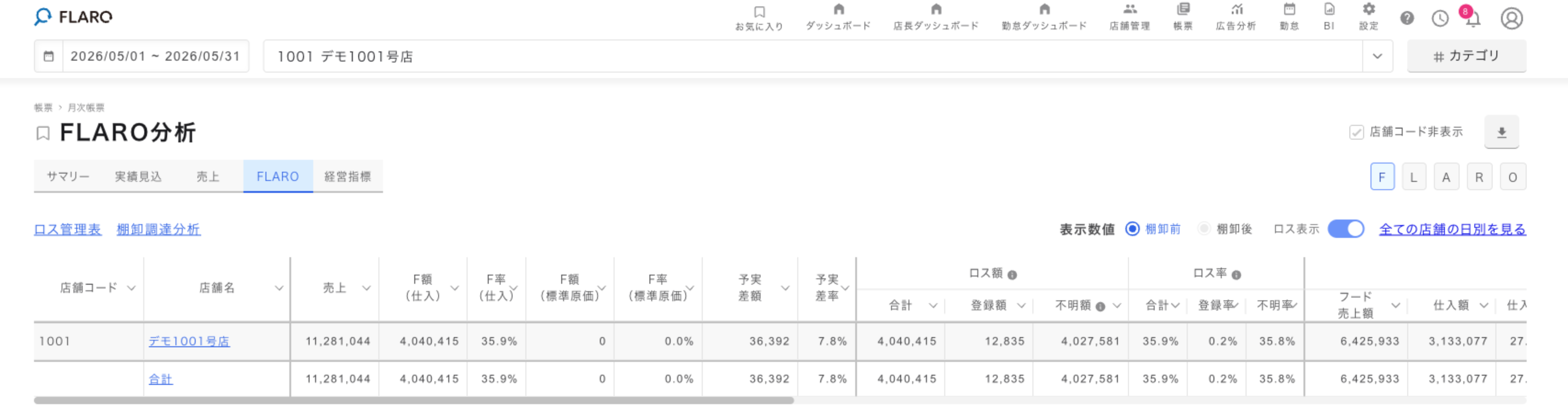The height and width of the screenshot is (417, 1568).
Task: Select the 棚卸後 radio button
Action: click(x=1203, y=229)
